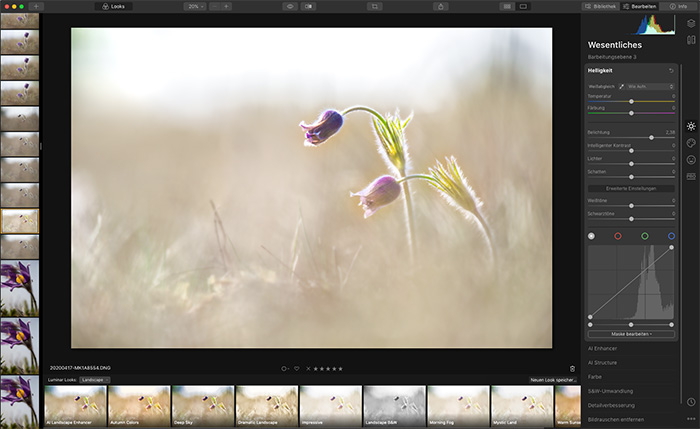Image resolution: width=700 pixels, height=429 pixels.
Task: Select the Portrait face icon
Action: tap(691, 159)
